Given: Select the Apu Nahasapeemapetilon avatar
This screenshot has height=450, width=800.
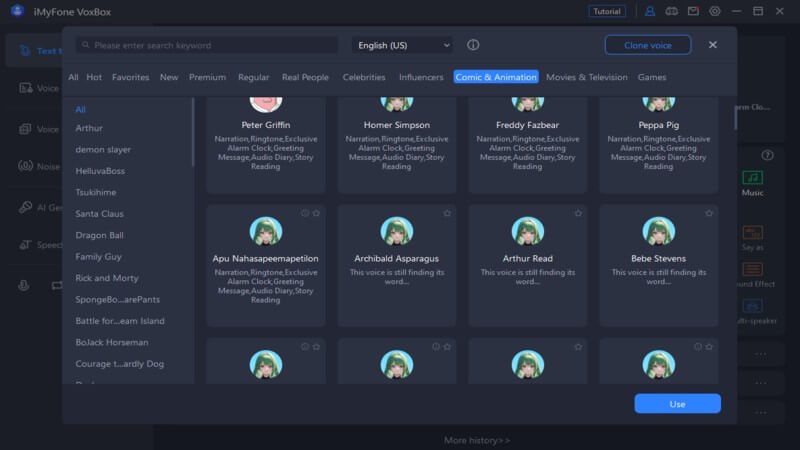Looking at the screenshot, I should (266, 231).
